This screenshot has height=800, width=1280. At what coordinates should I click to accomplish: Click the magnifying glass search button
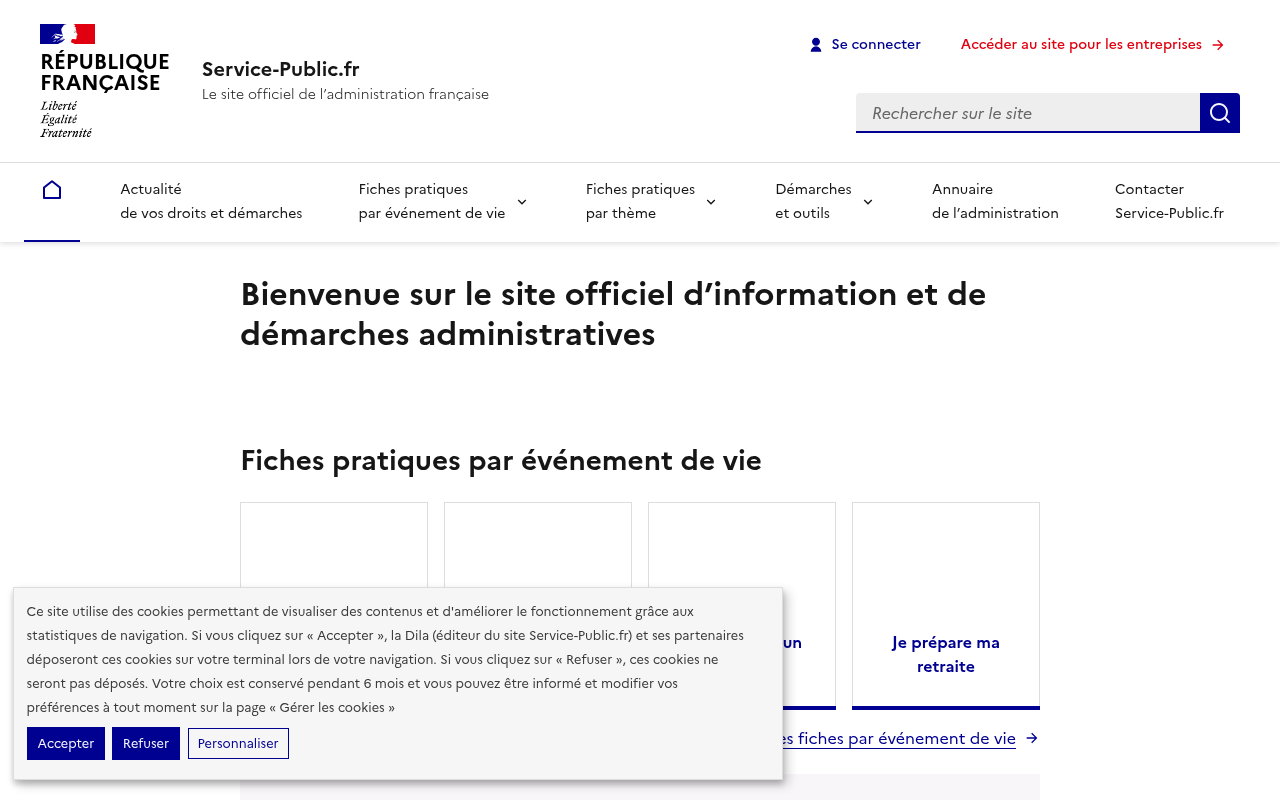1220,113
